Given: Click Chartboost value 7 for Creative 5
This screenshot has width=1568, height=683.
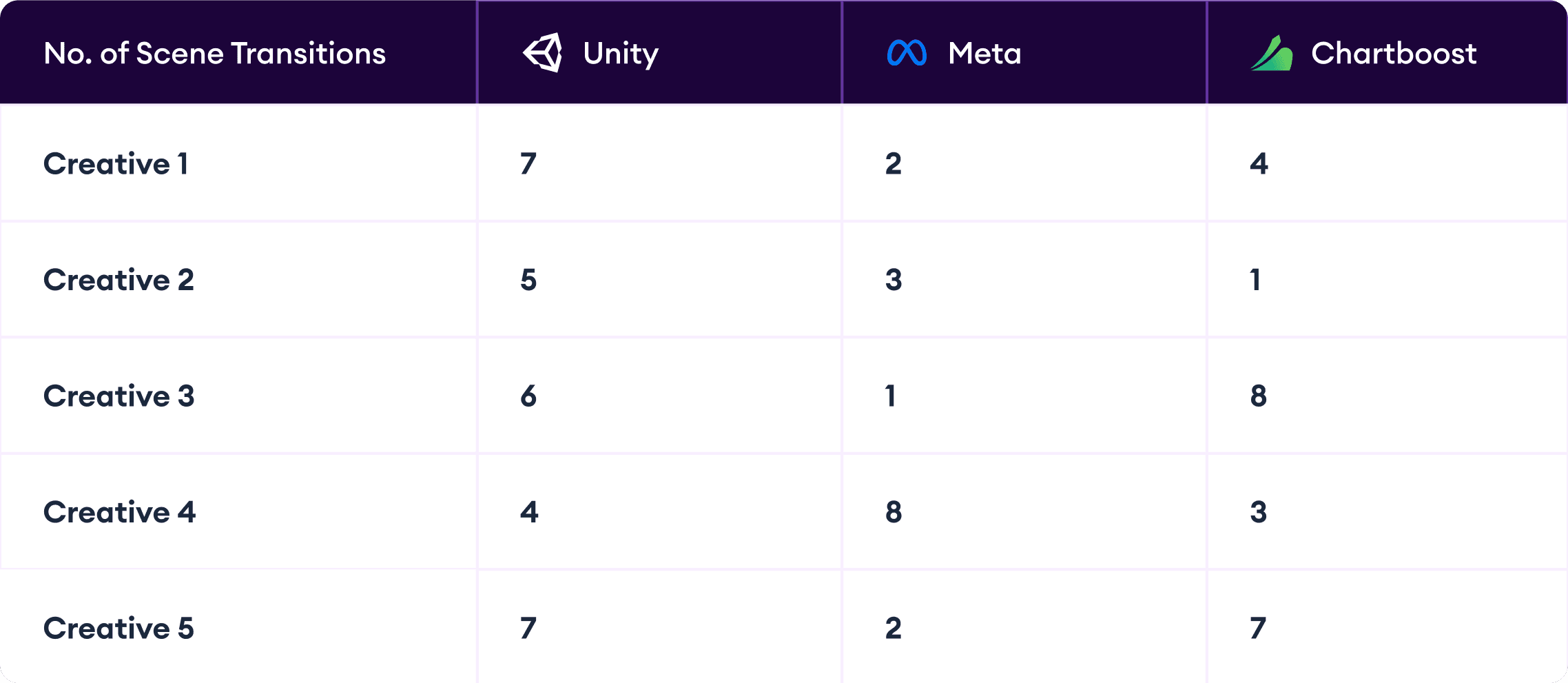Looking at the screenshot, I should click(1258, 629).
